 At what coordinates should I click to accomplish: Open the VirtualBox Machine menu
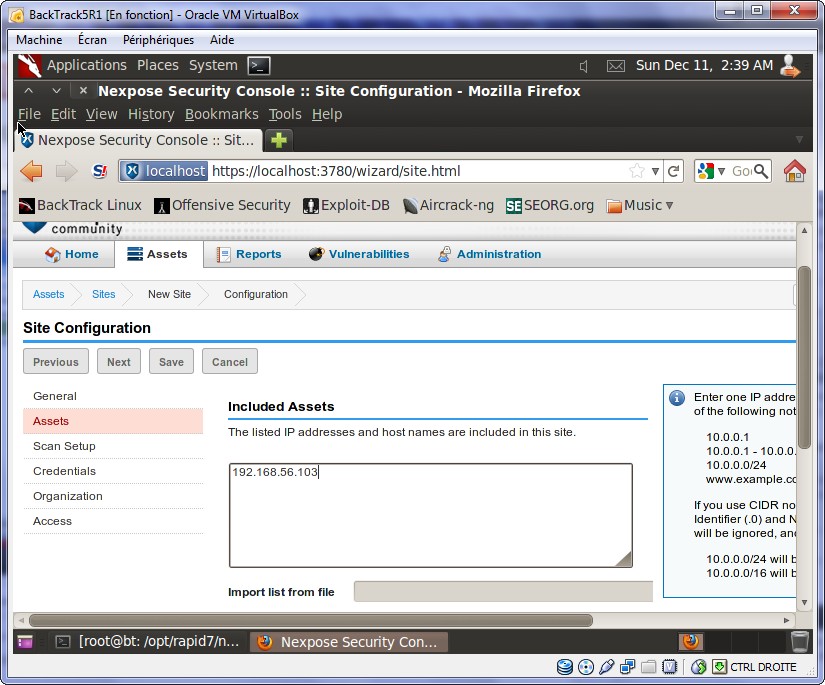click(39, 40)
